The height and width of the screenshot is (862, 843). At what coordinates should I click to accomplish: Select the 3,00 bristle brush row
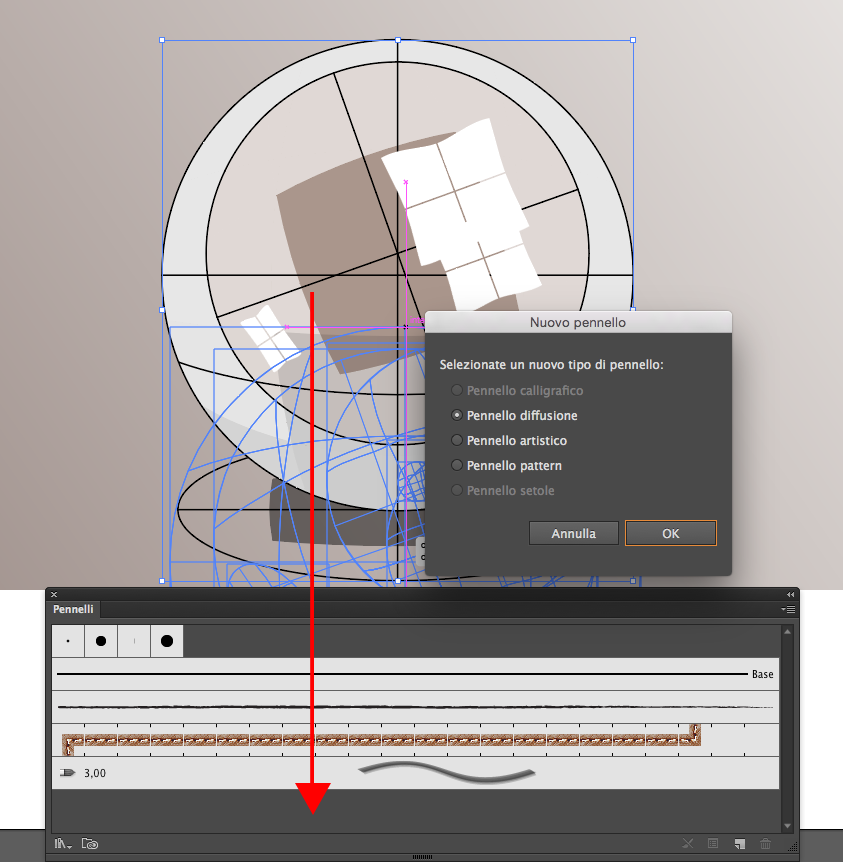click(415, 773)
